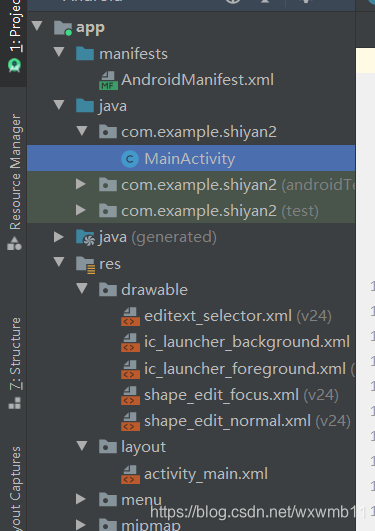375x531 pixels.
Task: Select the res folder label
Action: coord(110,264)
